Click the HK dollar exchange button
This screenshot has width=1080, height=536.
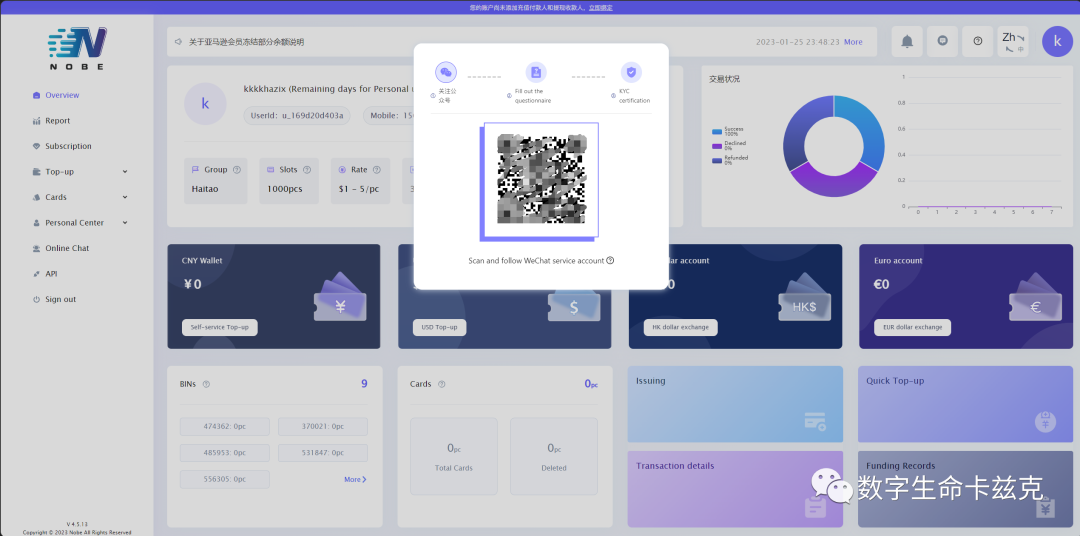pos(681,327)
